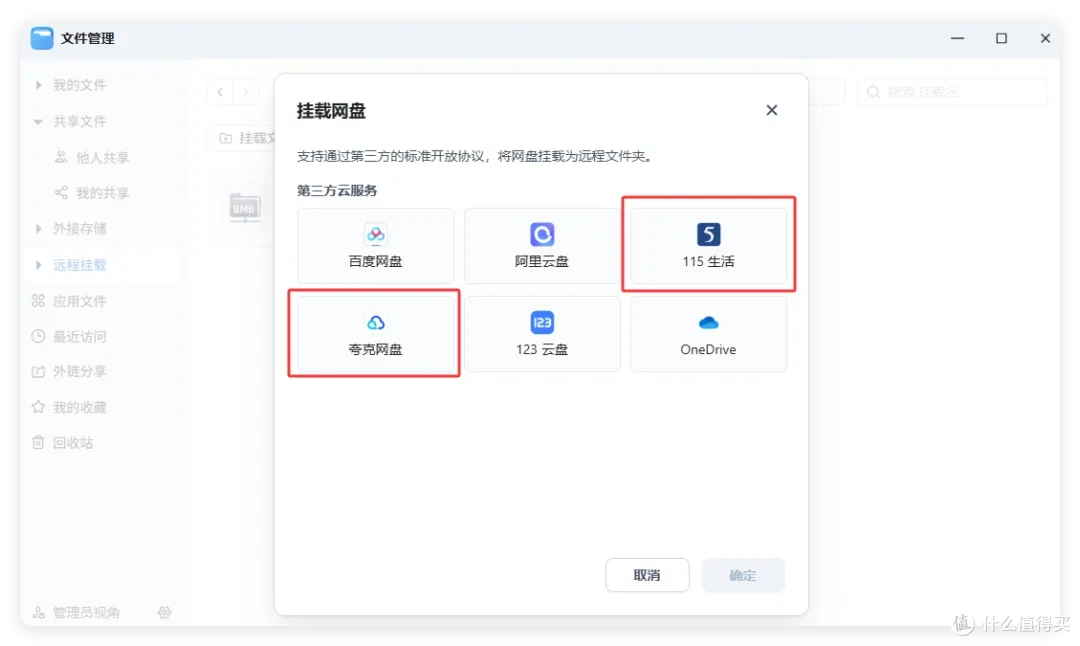Viewport: 1080px width, 646px height.
Task: Click the 他人共享 person icon
Action: coord(61,157)
